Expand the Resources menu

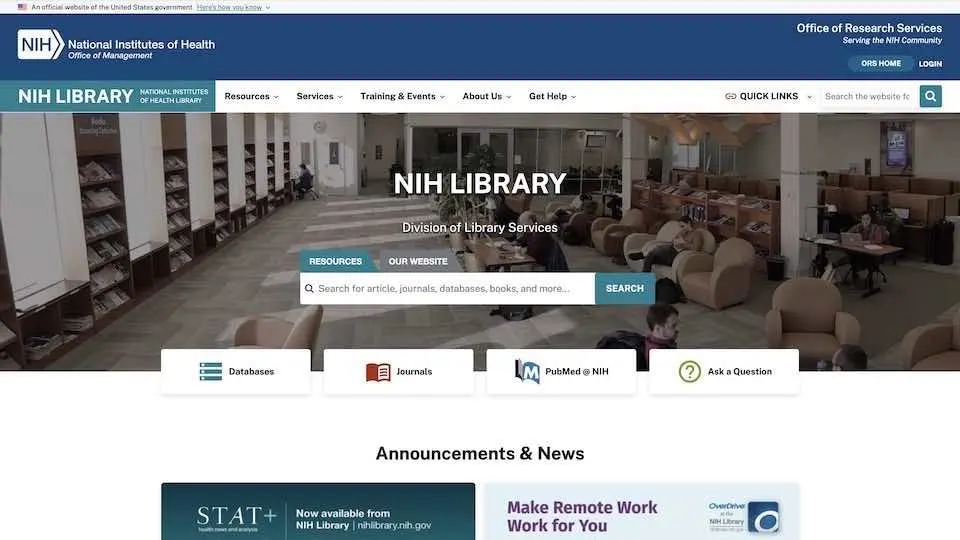[x=251, y=97]
